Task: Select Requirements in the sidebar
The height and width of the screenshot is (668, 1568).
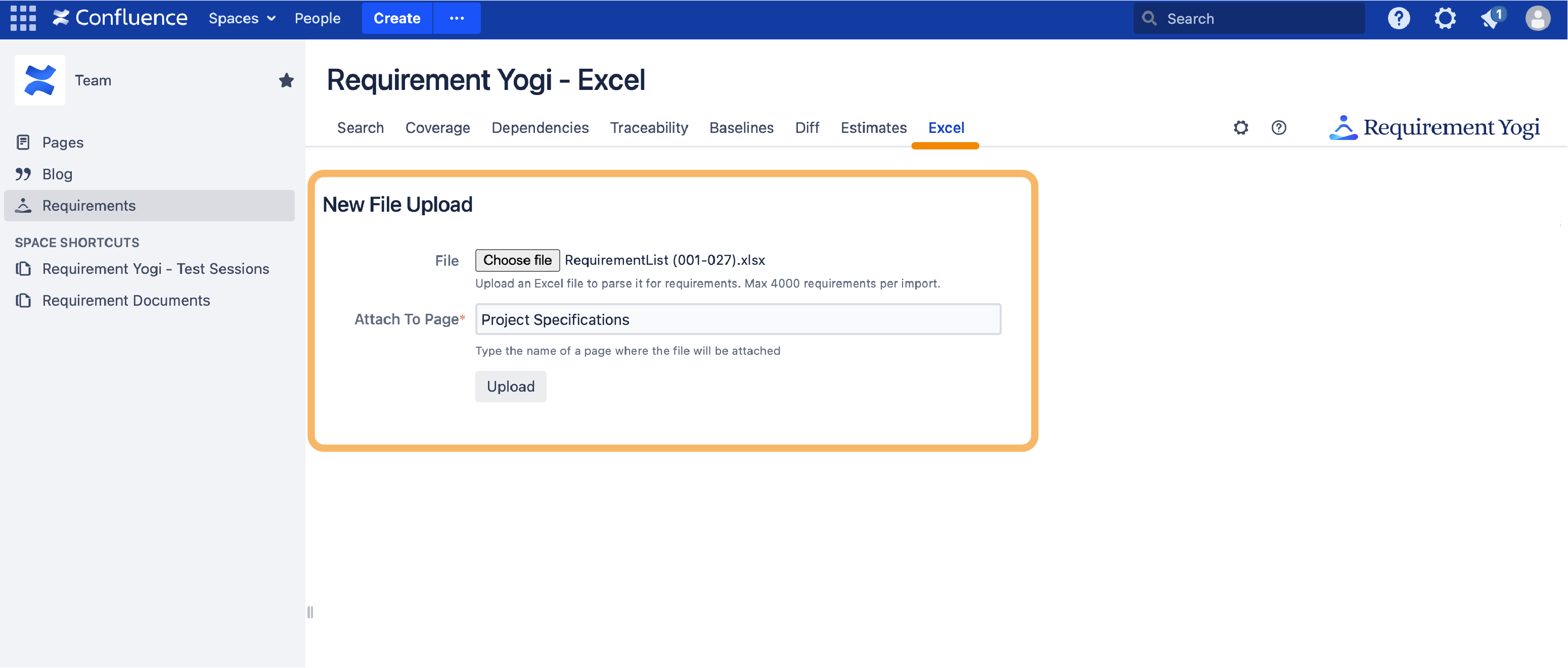Action: (89, 205)
